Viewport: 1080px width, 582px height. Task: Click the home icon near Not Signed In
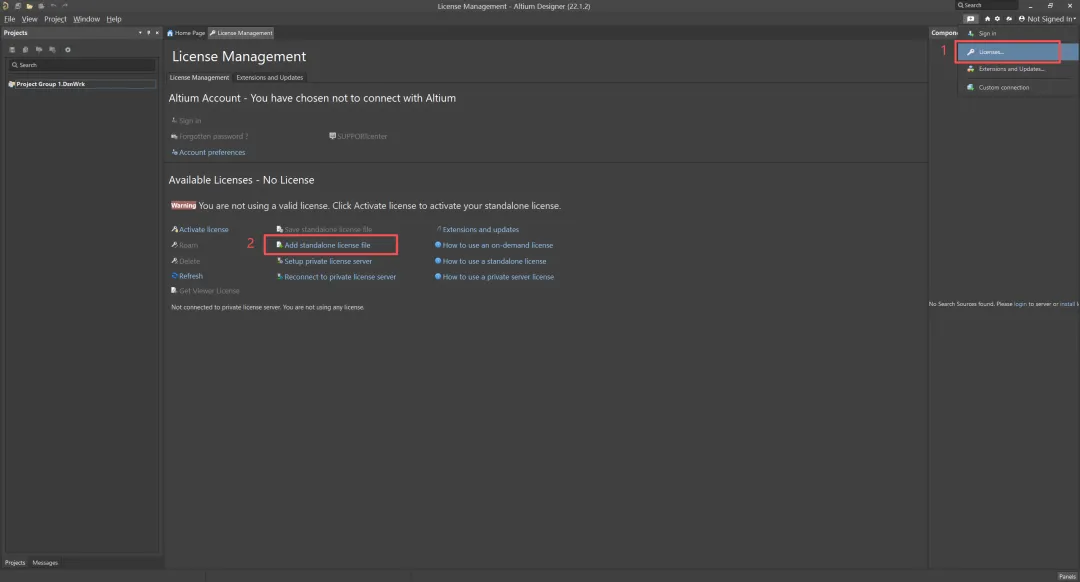coord(987,19)
